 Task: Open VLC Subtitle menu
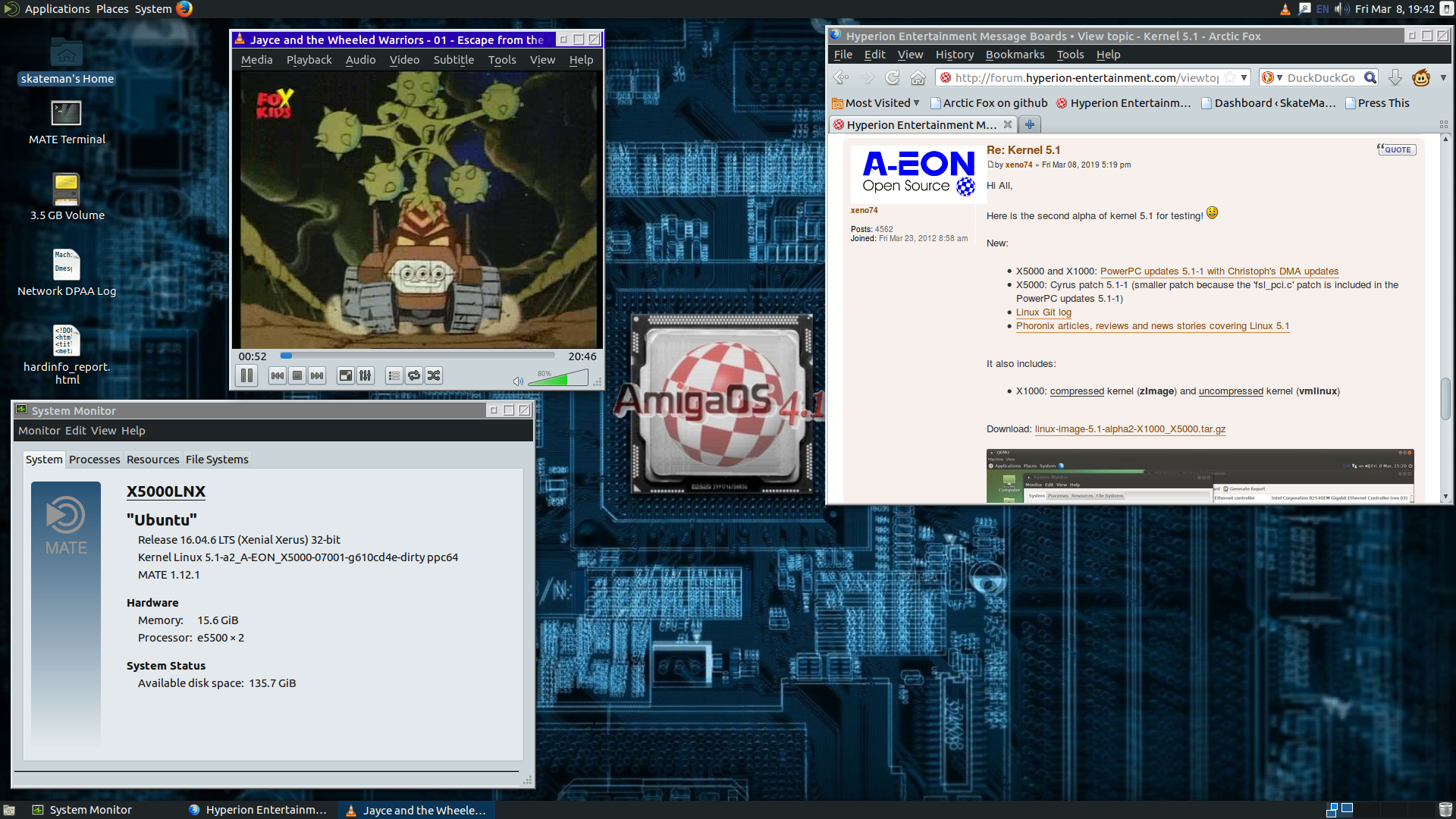(x=453, y=60)
